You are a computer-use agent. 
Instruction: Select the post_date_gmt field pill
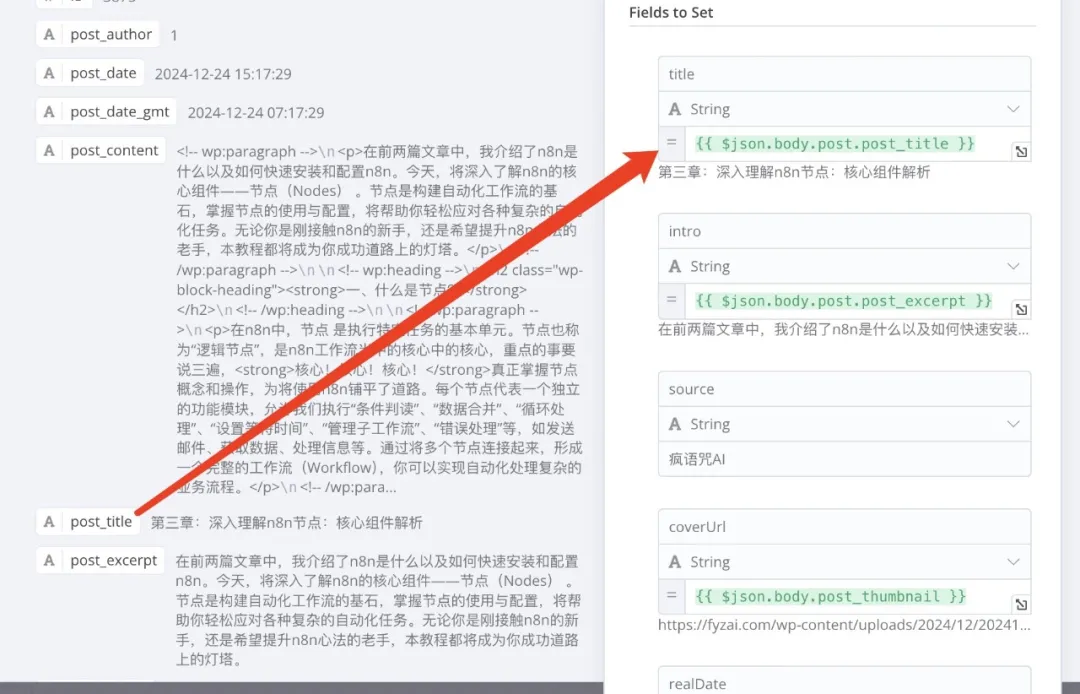(x=106, y=112)
